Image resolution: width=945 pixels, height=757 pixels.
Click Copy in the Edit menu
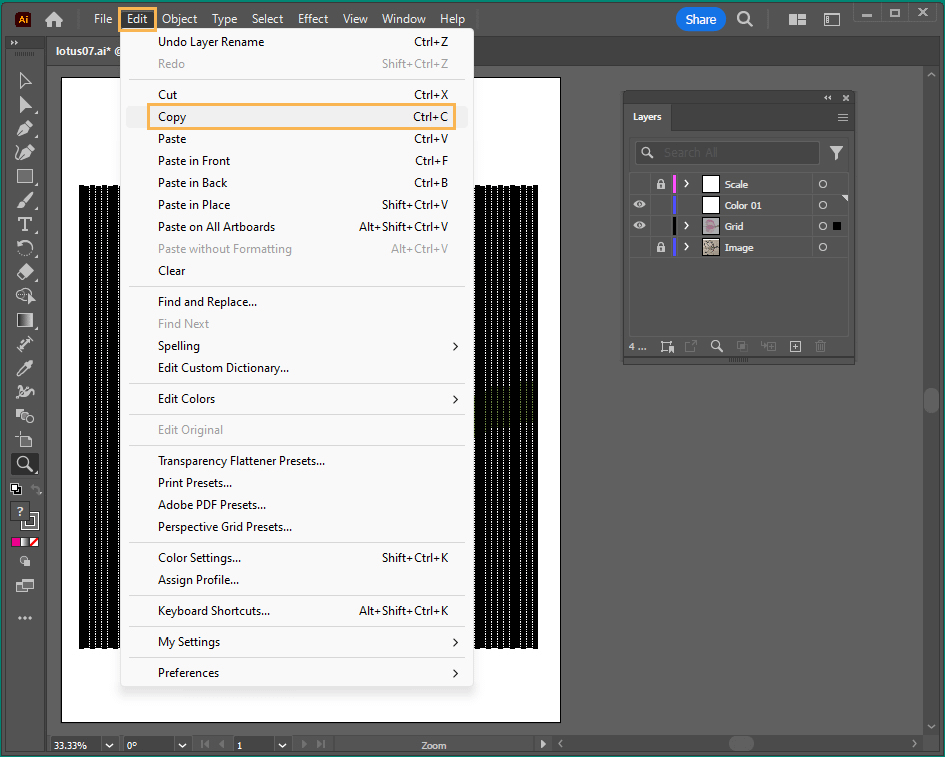[x=172, y=117]
